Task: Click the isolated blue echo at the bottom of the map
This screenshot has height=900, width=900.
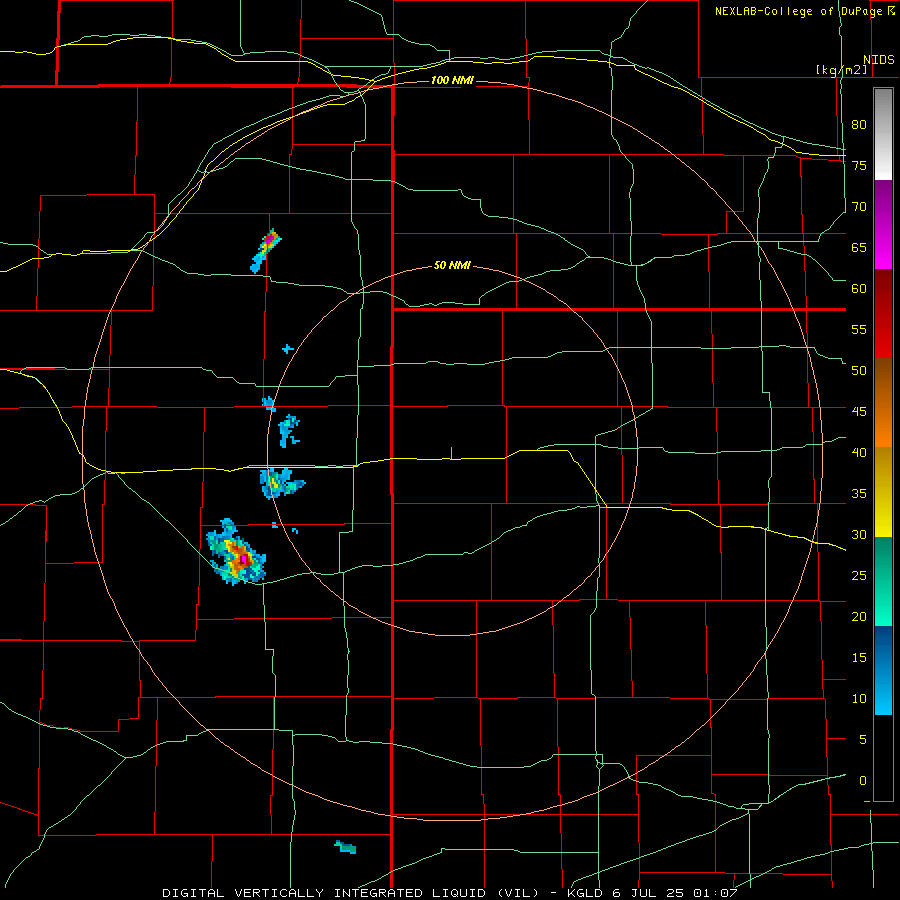Action: click(346, 847)
